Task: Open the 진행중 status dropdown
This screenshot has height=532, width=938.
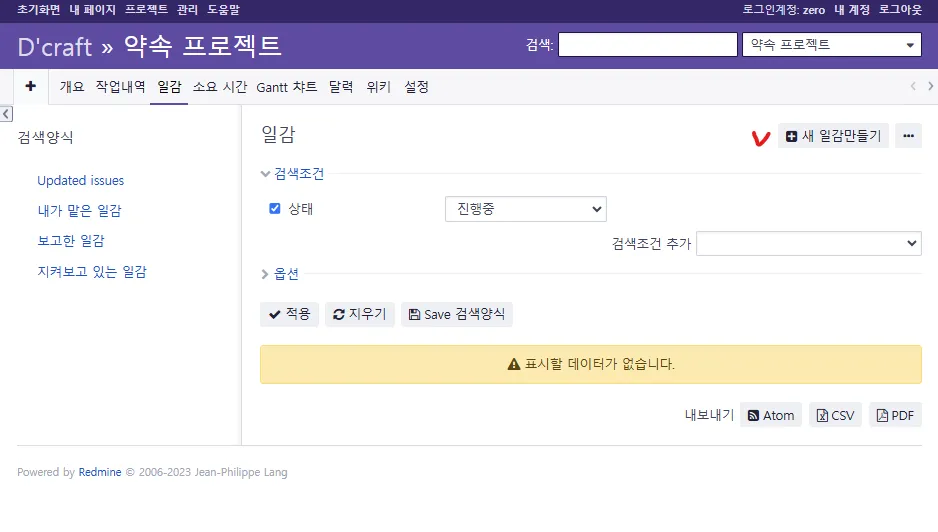Action: (525, 209)
